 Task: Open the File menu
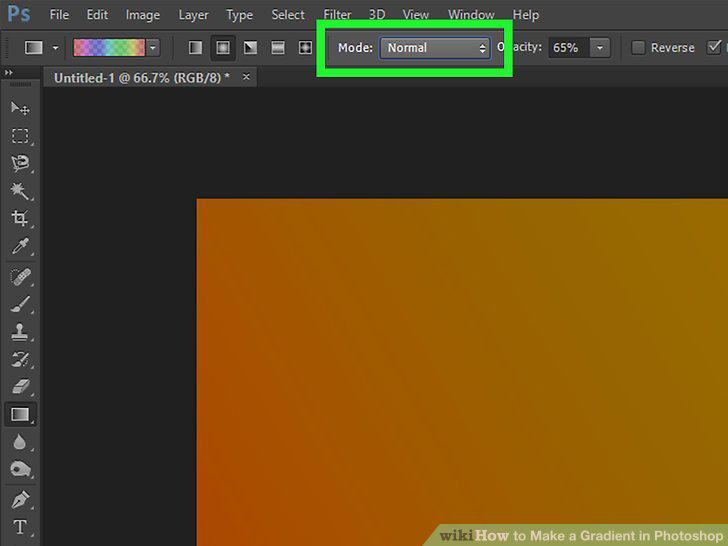pyautogui.click(x=59, y=15)
